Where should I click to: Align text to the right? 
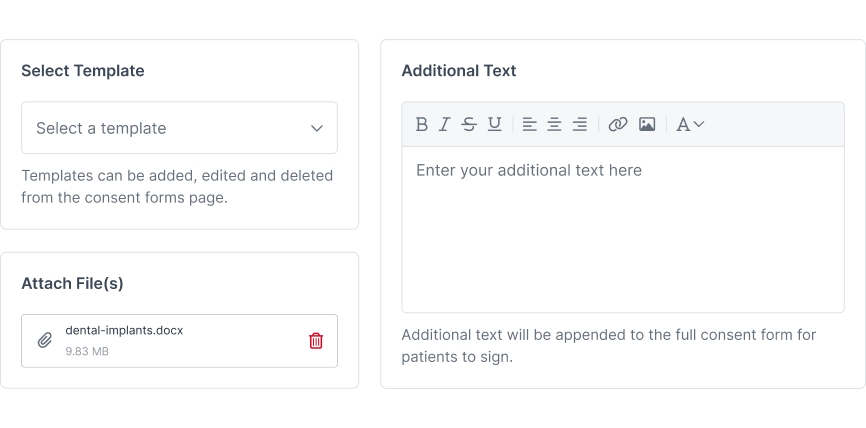[580, 124]
